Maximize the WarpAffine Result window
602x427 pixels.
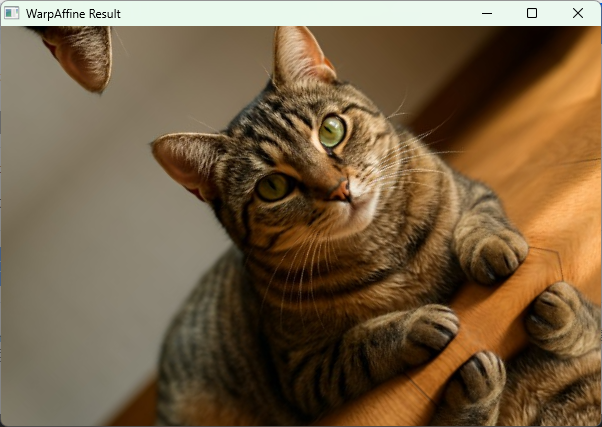532,13
